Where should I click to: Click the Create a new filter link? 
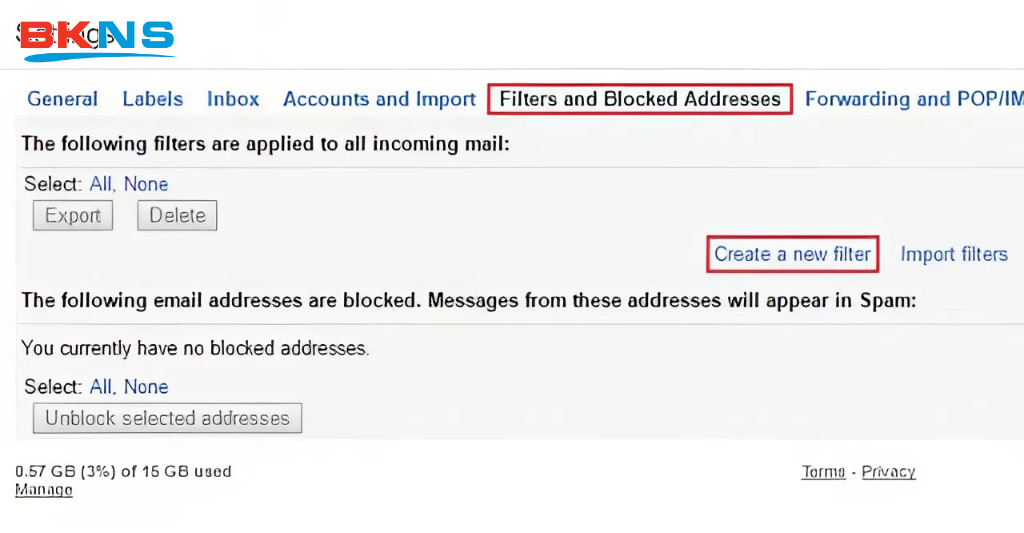click(x=793, y=254)
